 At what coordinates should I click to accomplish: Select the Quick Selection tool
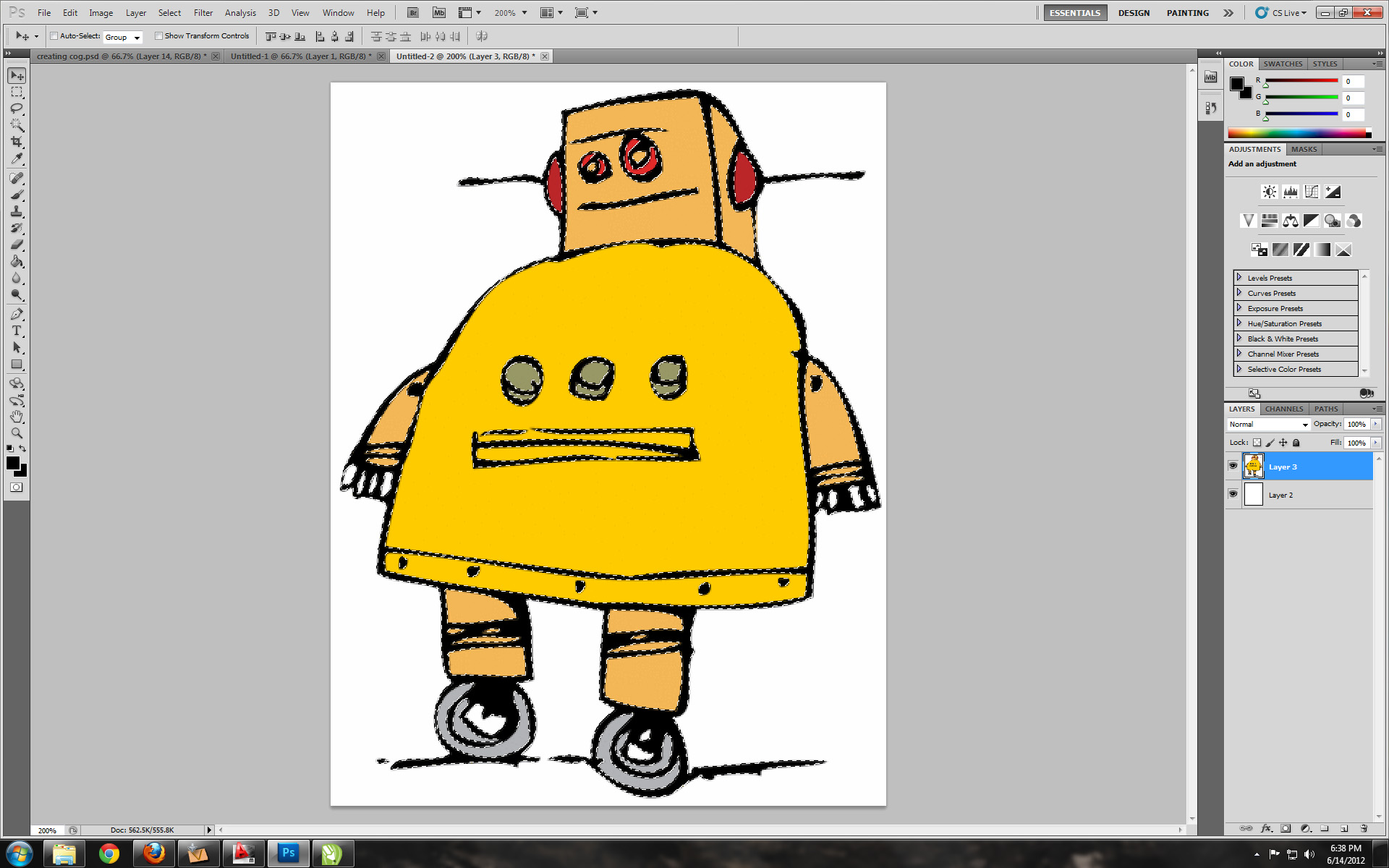[x=17, y=125]
